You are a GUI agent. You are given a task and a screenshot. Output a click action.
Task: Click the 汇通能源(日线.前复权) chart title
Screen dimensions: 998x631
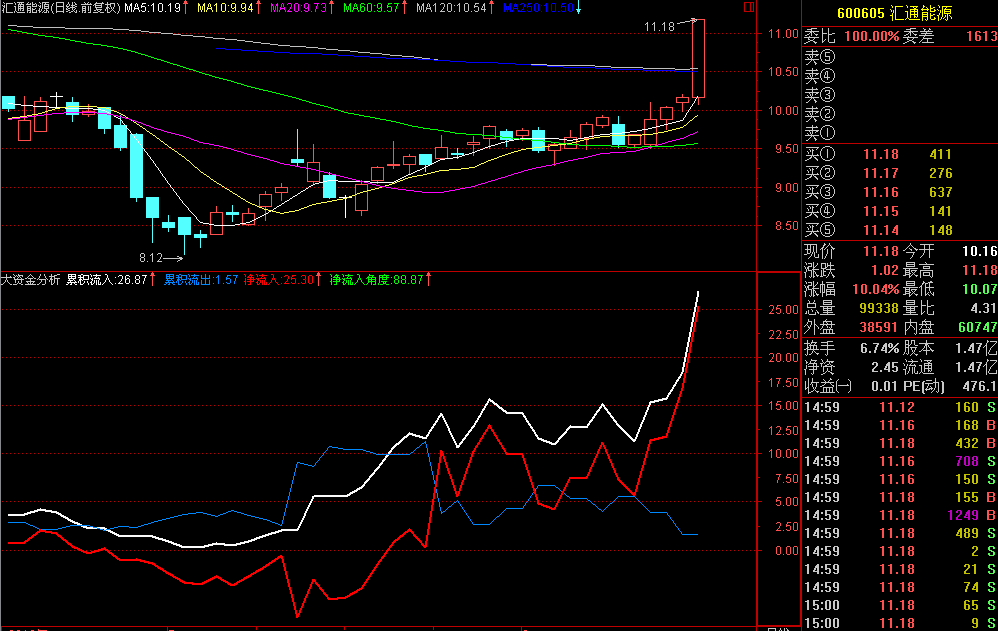[x=60, y=8]
